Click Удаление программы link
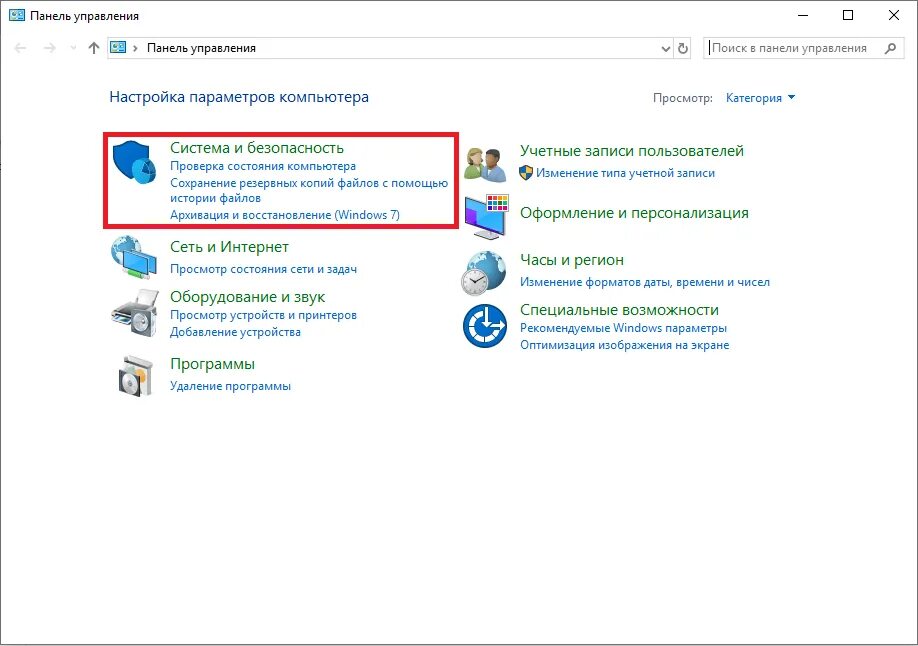Screen dimensions: 918x646 click(x=230, y=386)
